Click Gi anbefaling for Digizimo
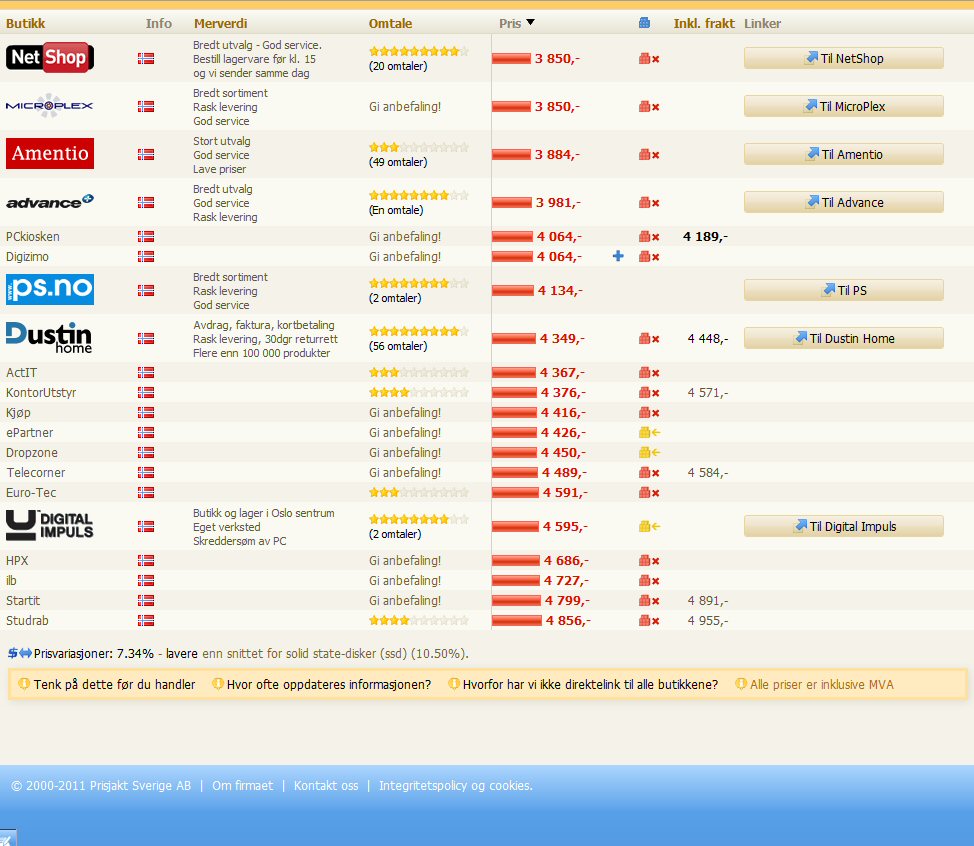The image size is (974, 846). [x=405, y=256]
